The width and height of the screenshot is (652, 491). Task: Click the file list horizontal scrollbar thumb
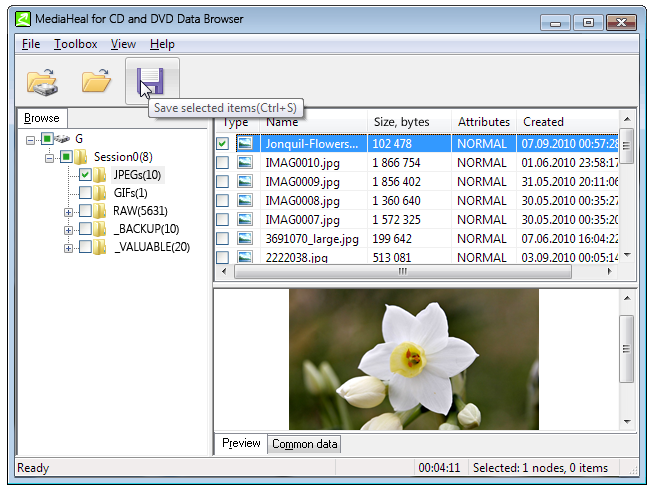click(402, 271)
